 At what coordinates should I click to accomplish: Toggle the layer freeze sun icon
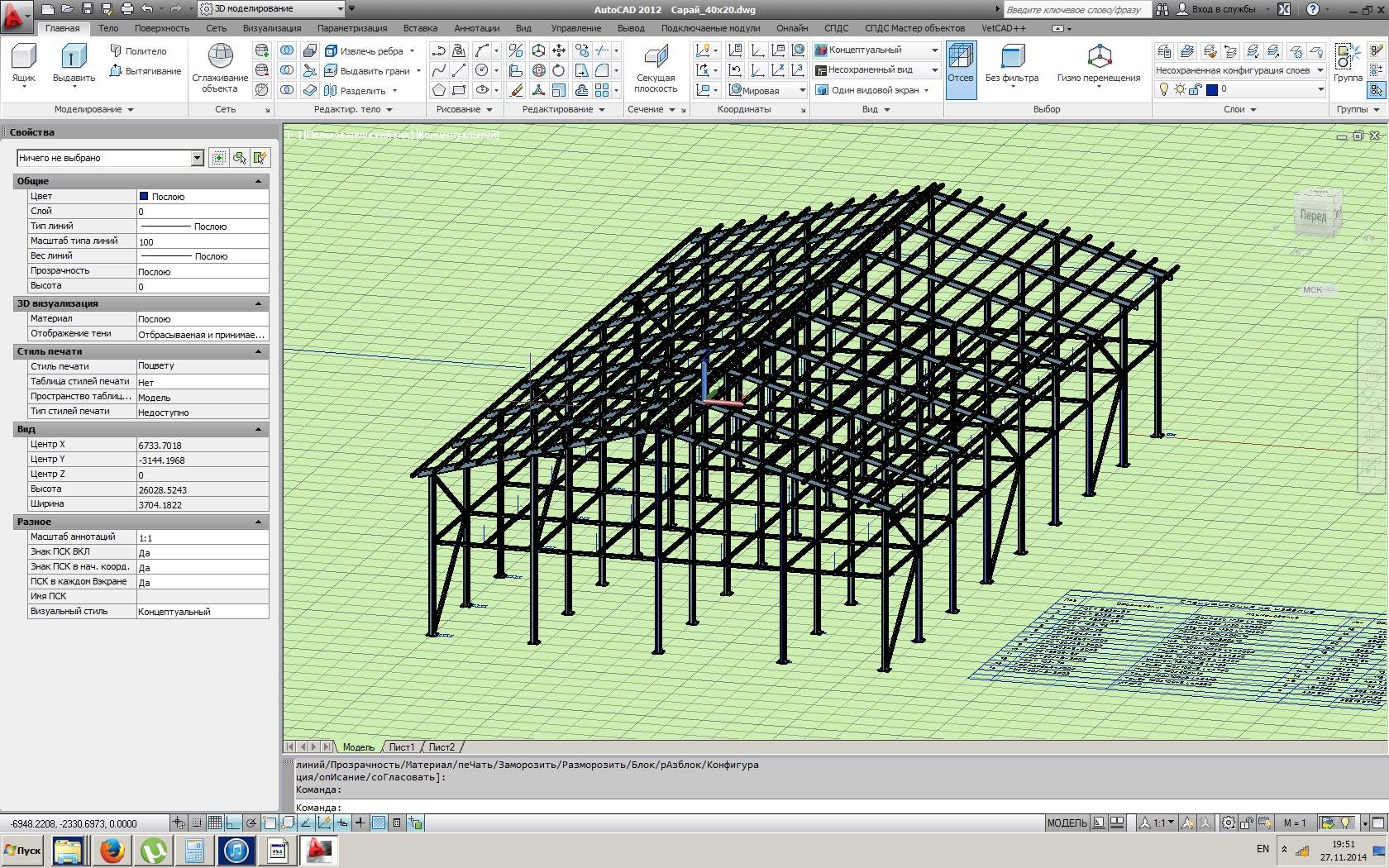coord(1179,89)
